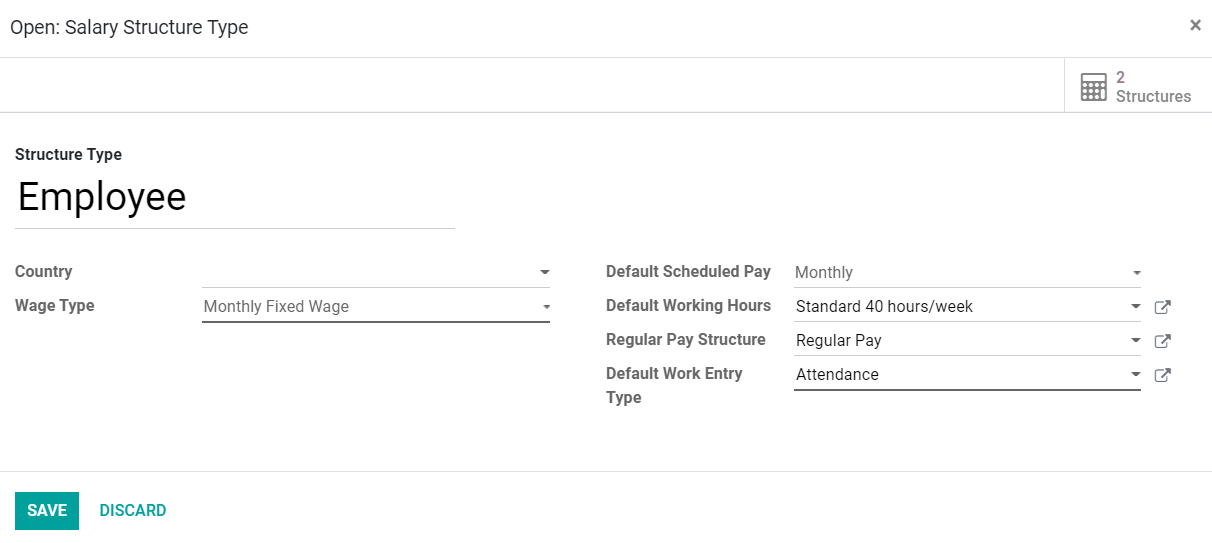1212x543 pixels.
Task: Open the Wage Type dropdown
Action: coord(546,307)
